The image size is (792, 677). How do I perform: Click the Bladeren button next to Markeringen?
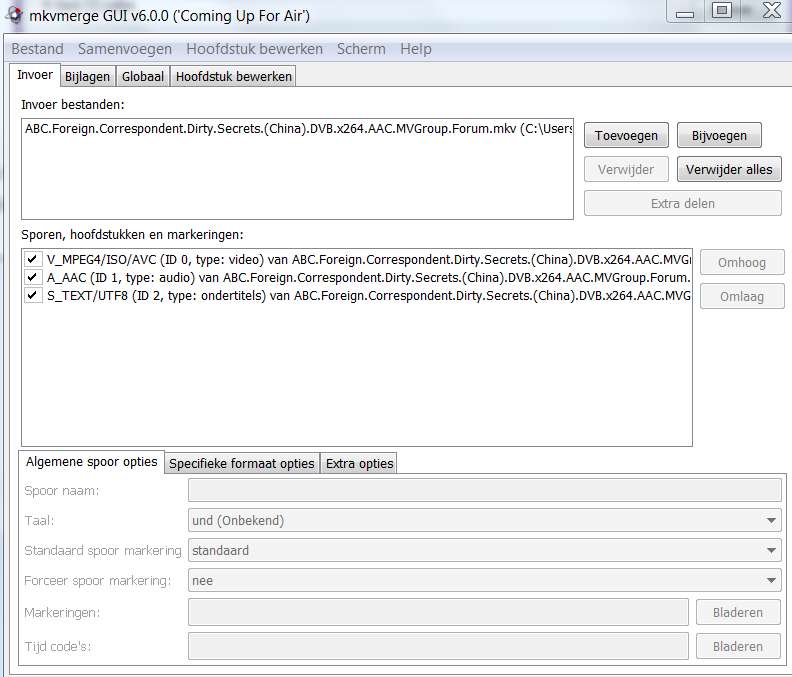(738, 612)
